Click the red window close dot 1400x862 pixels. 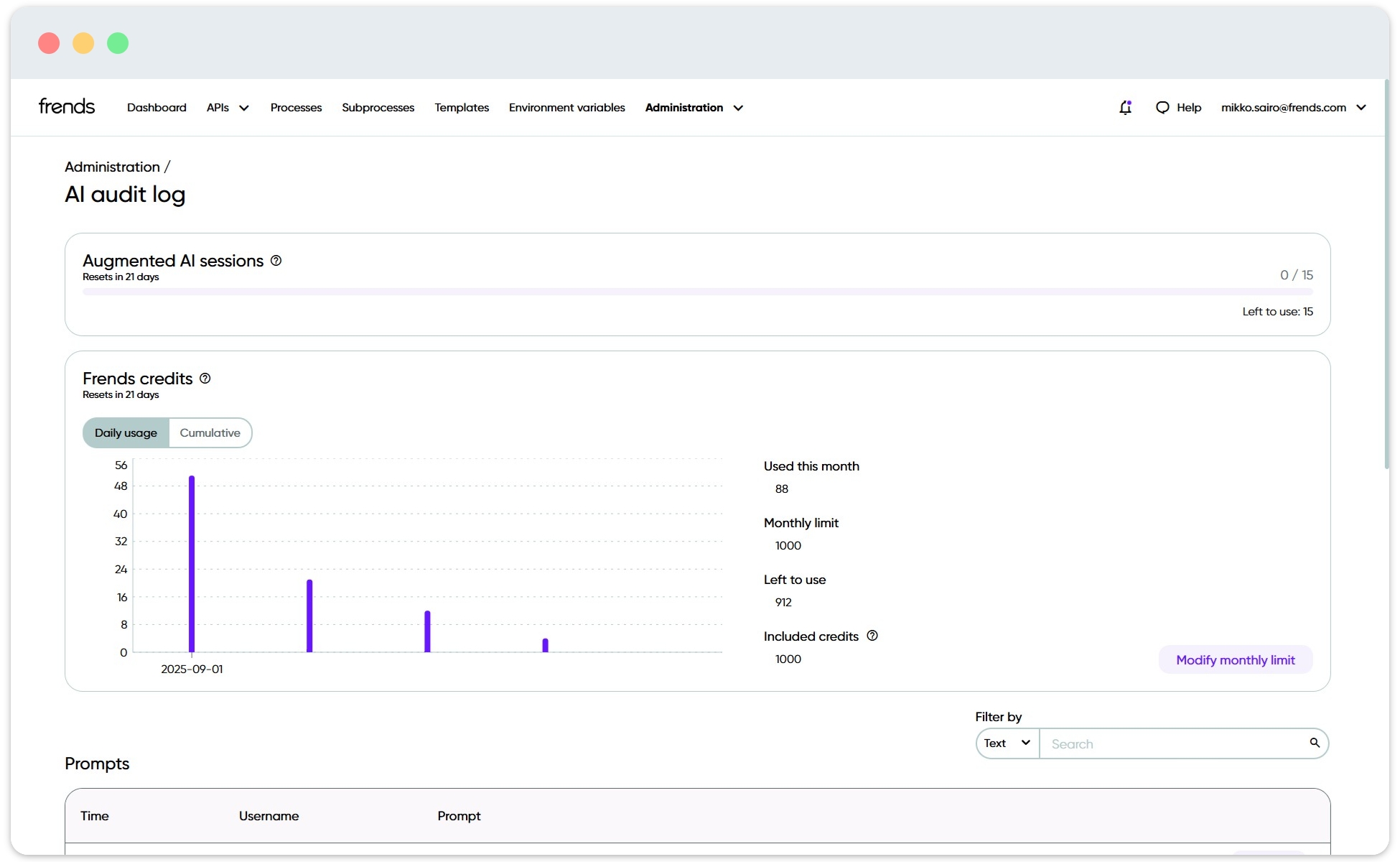point(49,43)
